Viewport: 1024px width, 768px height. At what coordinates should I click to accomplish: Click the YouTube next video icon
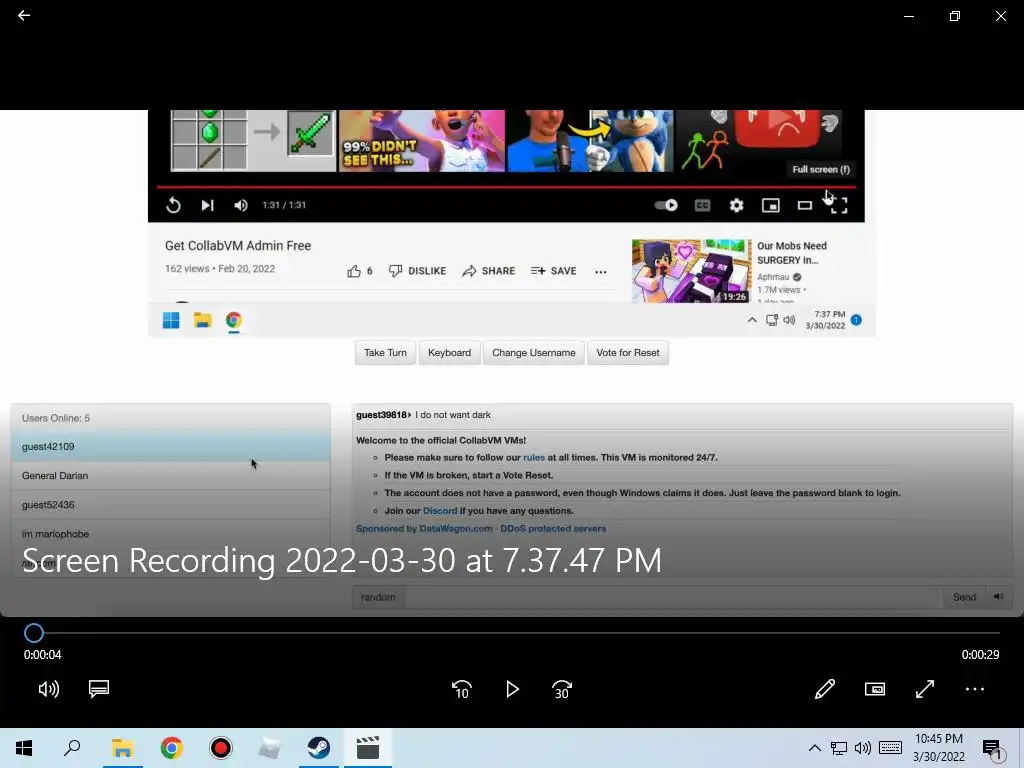[207, 205]
